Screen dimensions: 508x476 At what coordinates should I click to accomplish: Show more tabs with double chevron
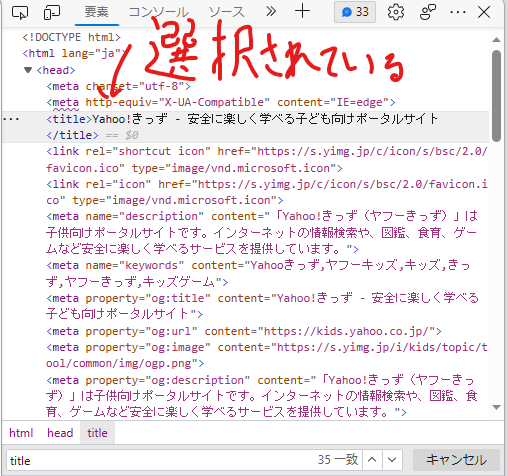coord(271,12)
